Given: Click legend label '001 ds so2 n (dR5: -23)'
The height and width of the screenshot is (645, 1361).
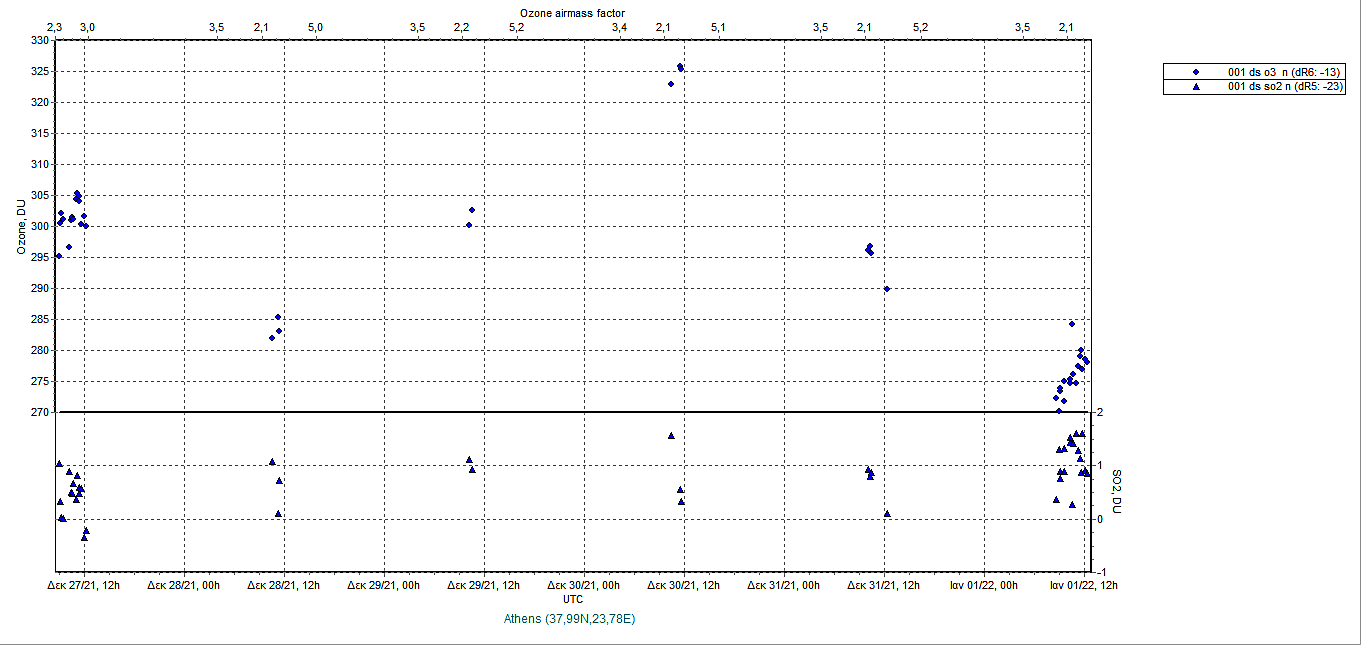Looking at the screenshot, I should [x=1285, y=87].
